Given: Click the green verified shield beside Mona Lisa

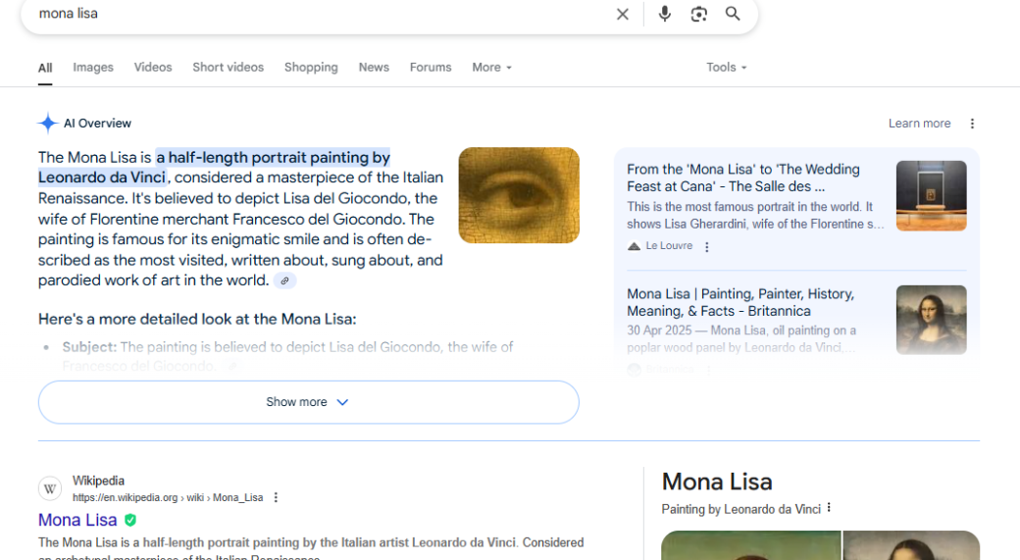Looking at the screenshot, I should [130, 520].
